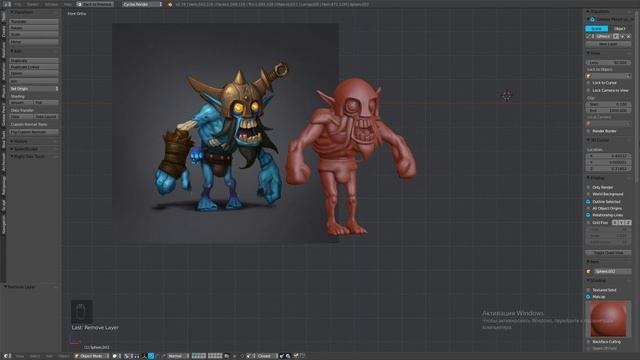Open the 3D view editor type icon in the bottom header
Viewport: 640px width, 360px height.
click(7, 356)
